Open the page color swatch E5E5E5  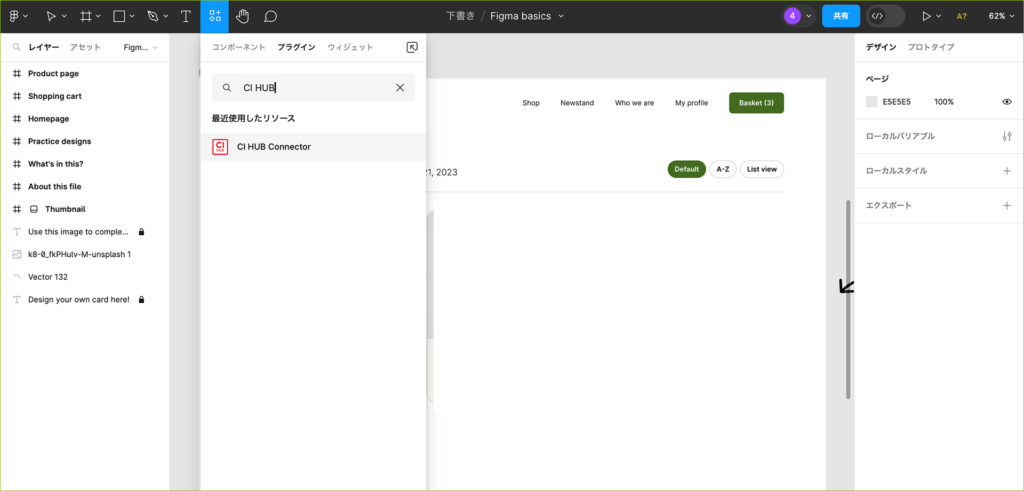coord(871,102)
